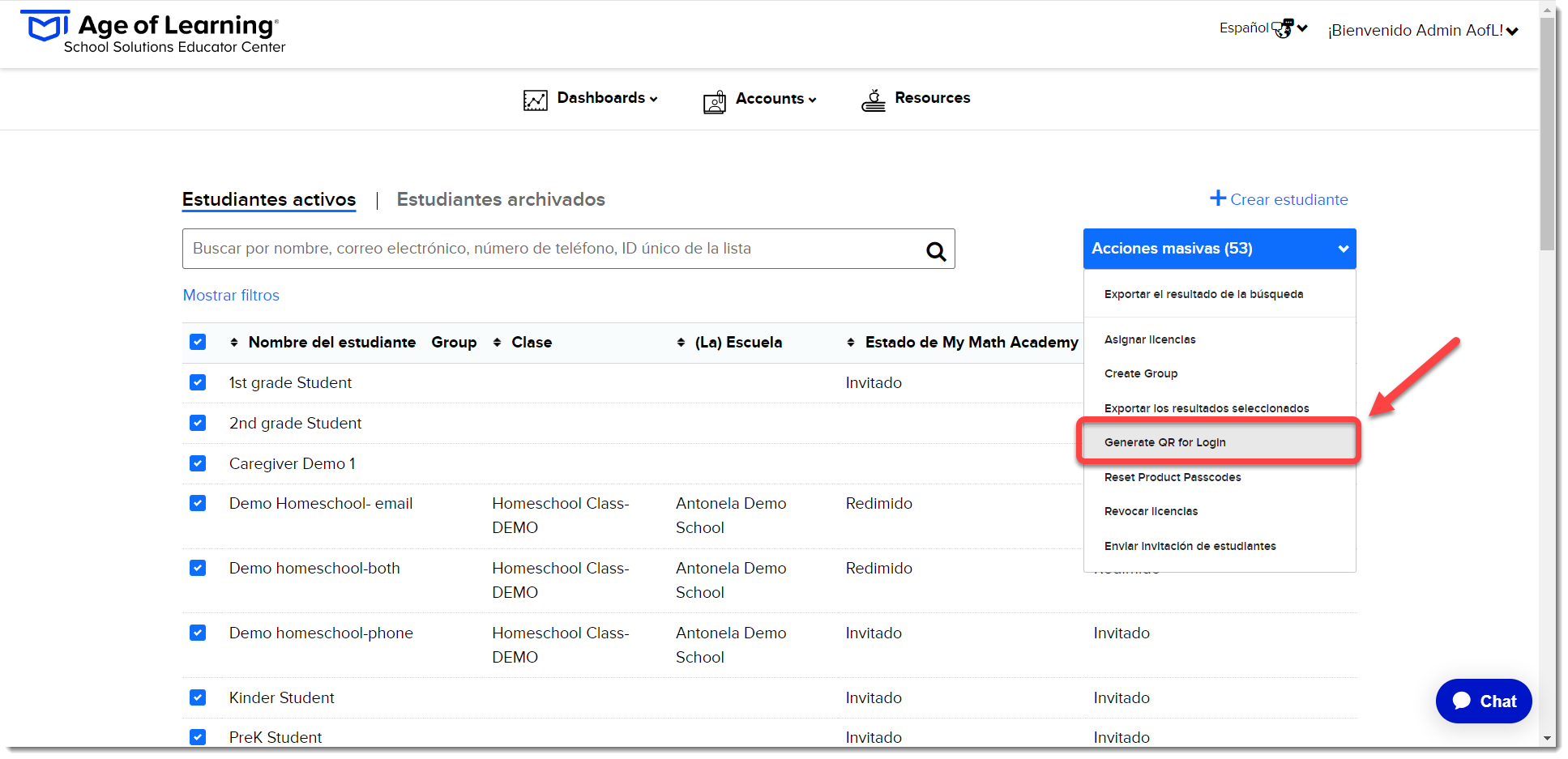Click the plus icon beside Crear estudiante
This screenshot has width=1568, height=759.
(1217, 198)
